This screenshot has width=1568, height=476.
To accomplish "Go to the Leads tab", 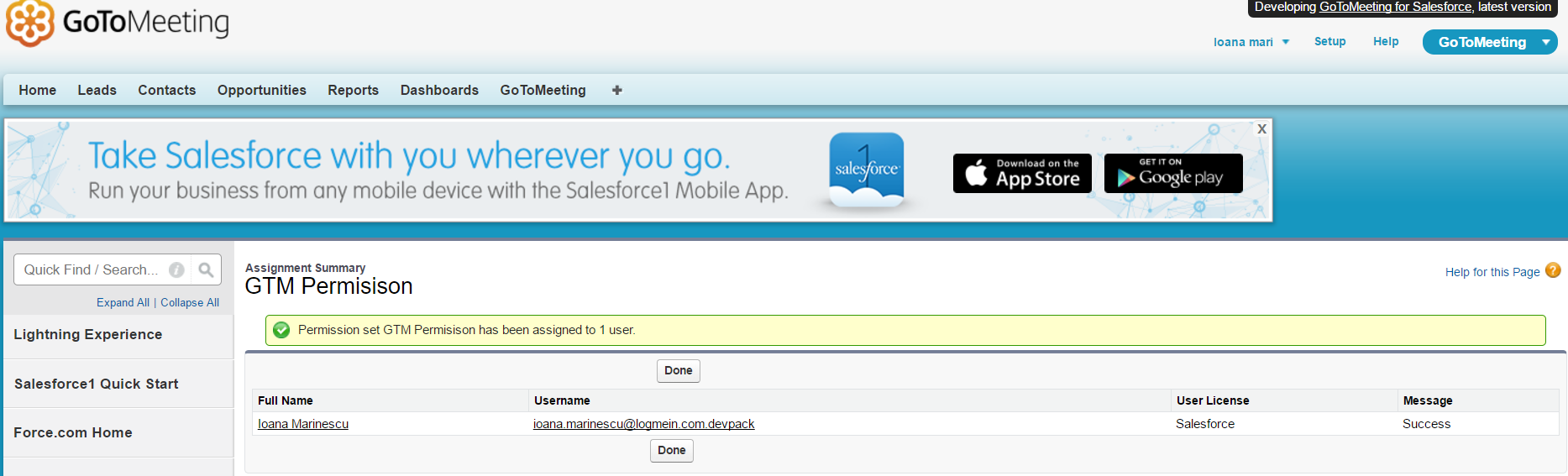I will pos(97,90).
